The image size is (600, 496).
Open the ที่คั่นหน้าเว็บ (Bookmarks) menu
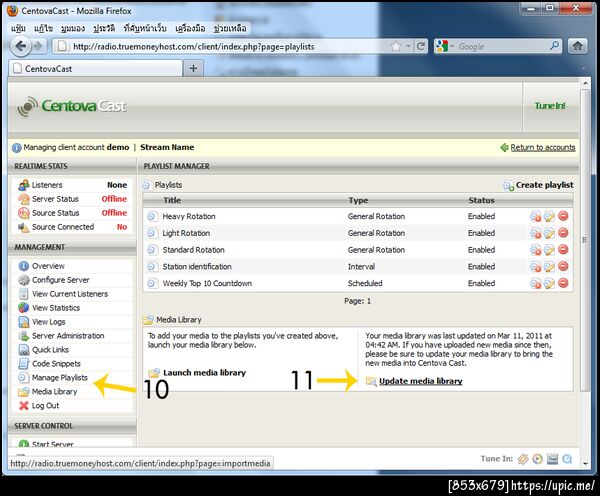pyautogui.click(x=145, y=28)
